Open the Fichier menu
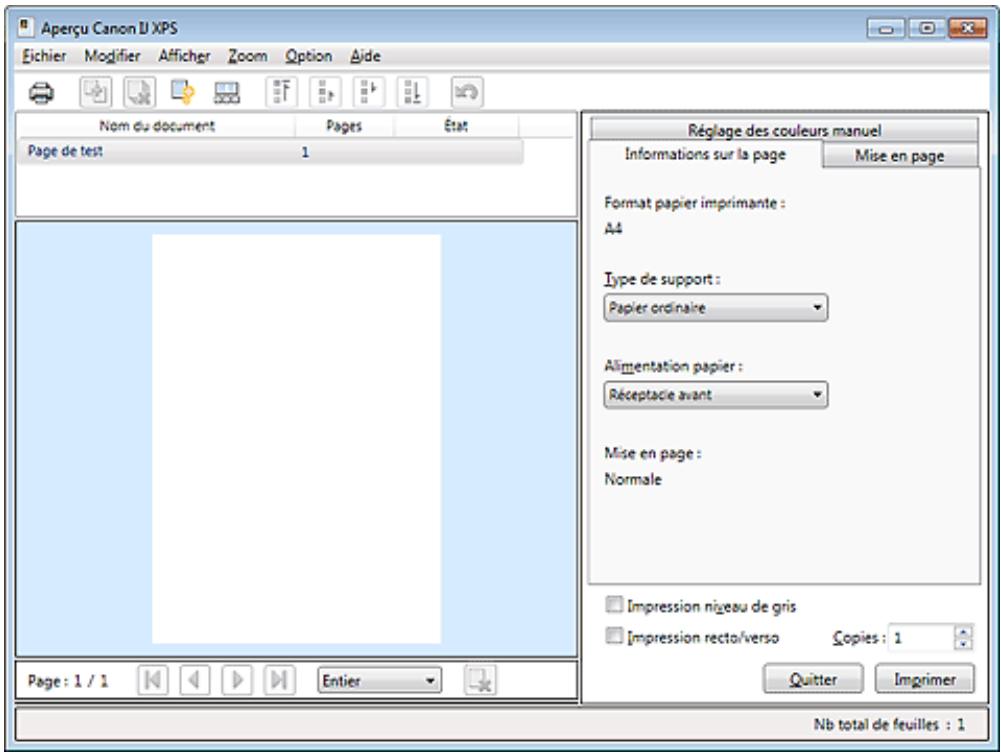1001x753 pixels. pos(42,56)
